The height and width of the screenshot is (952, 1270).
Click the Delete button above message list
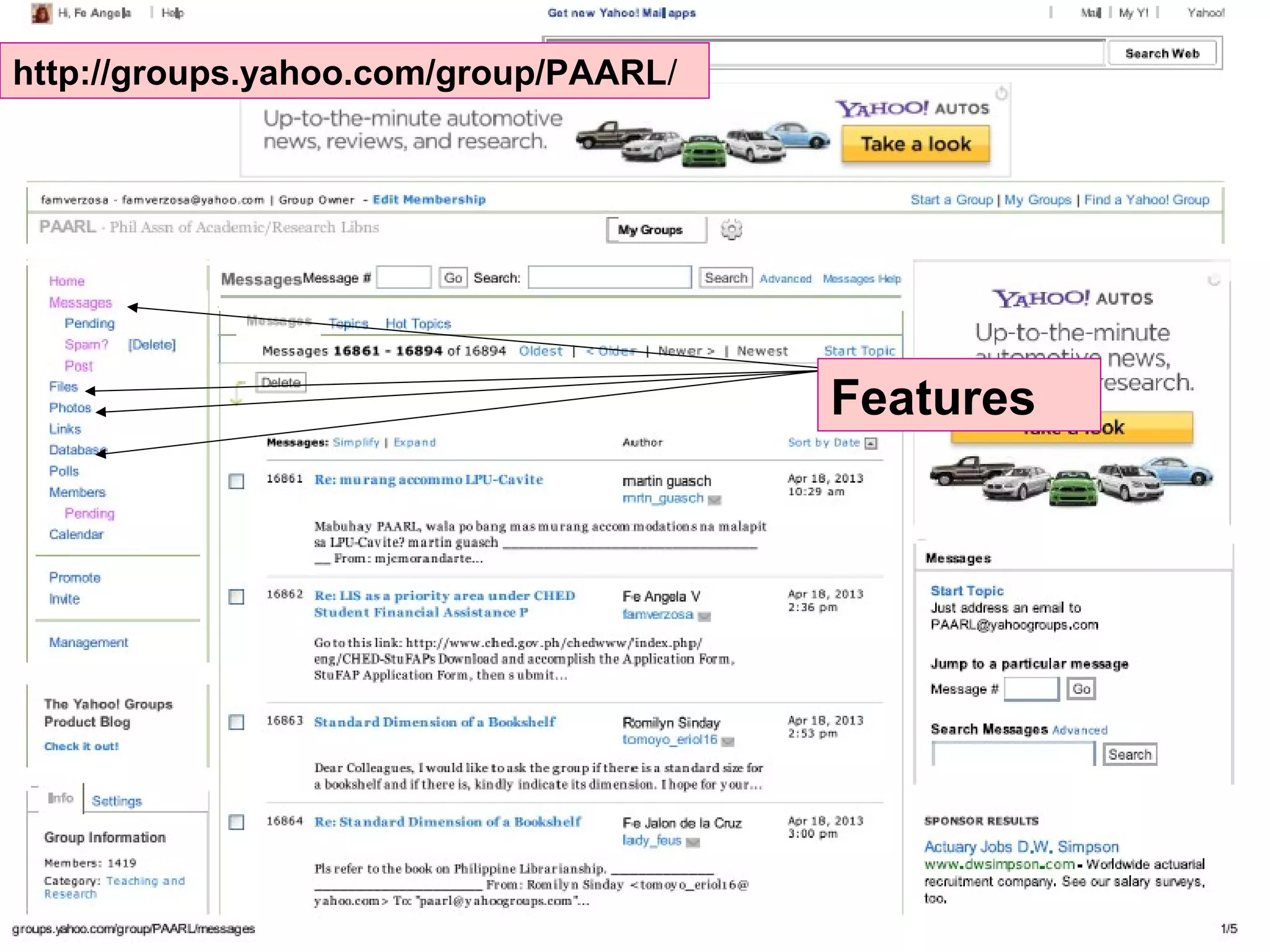(x=281, y=382)
